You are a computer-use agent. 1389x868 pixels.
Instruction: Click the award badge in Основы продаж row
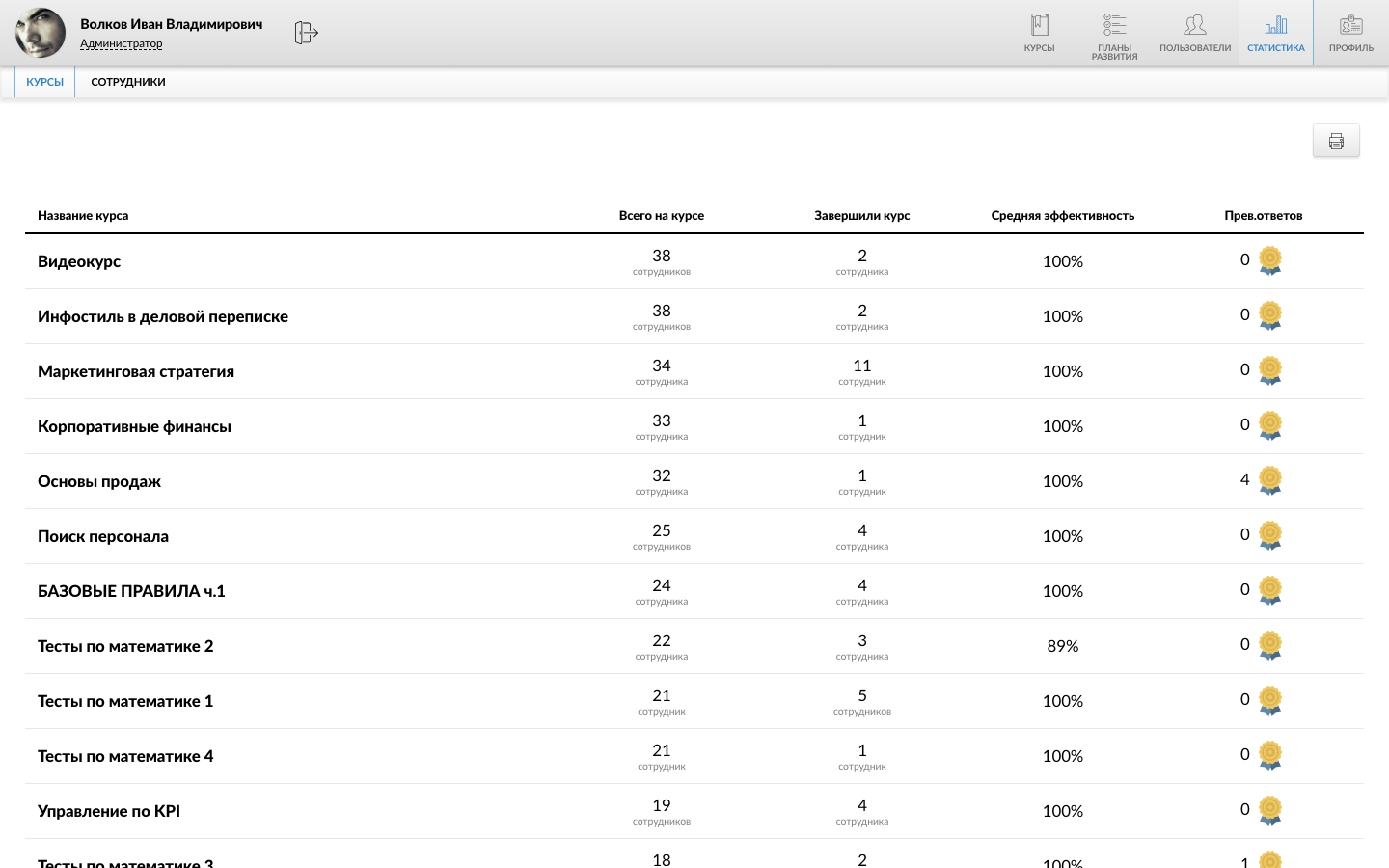(x=1270, y=480)
